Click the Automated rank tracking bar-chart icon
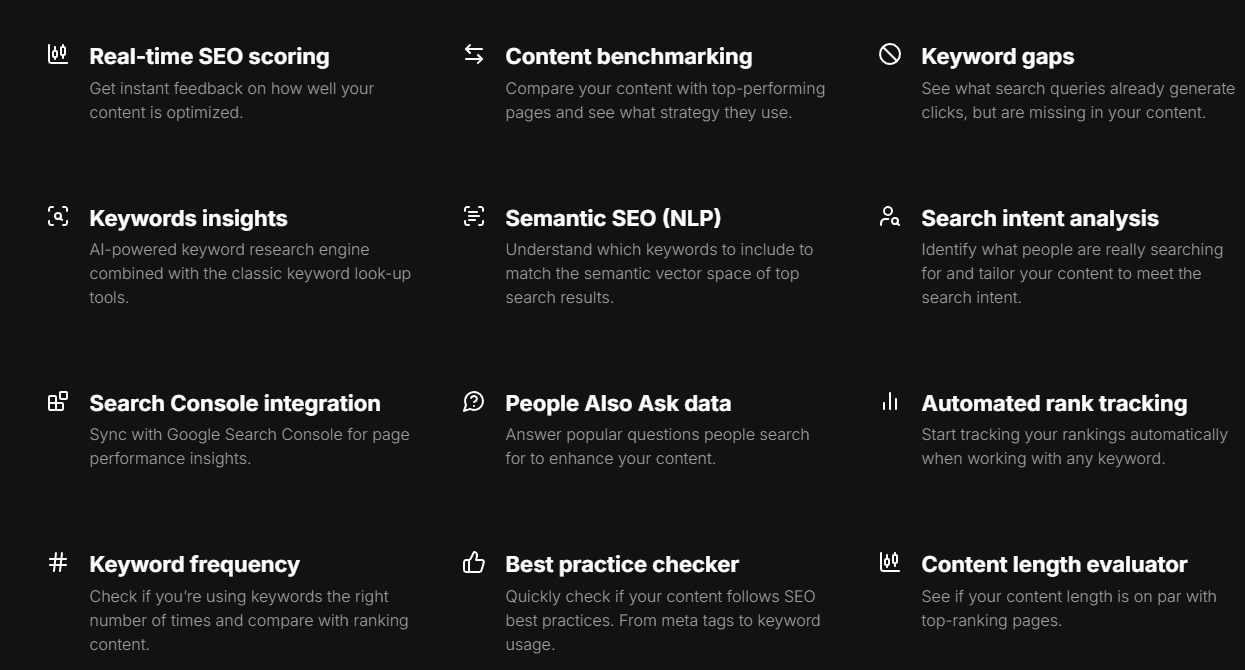This screenshot has height=670, width=1245. (x=890, y=401)
